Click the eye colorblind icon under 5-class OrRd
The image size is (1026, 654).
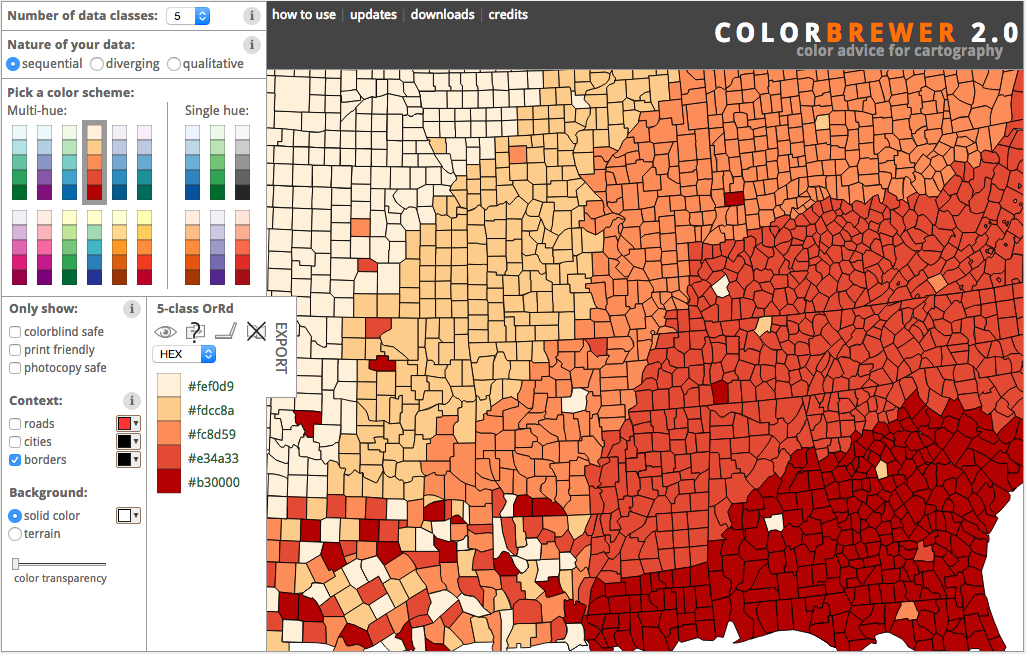coord(165,332)
